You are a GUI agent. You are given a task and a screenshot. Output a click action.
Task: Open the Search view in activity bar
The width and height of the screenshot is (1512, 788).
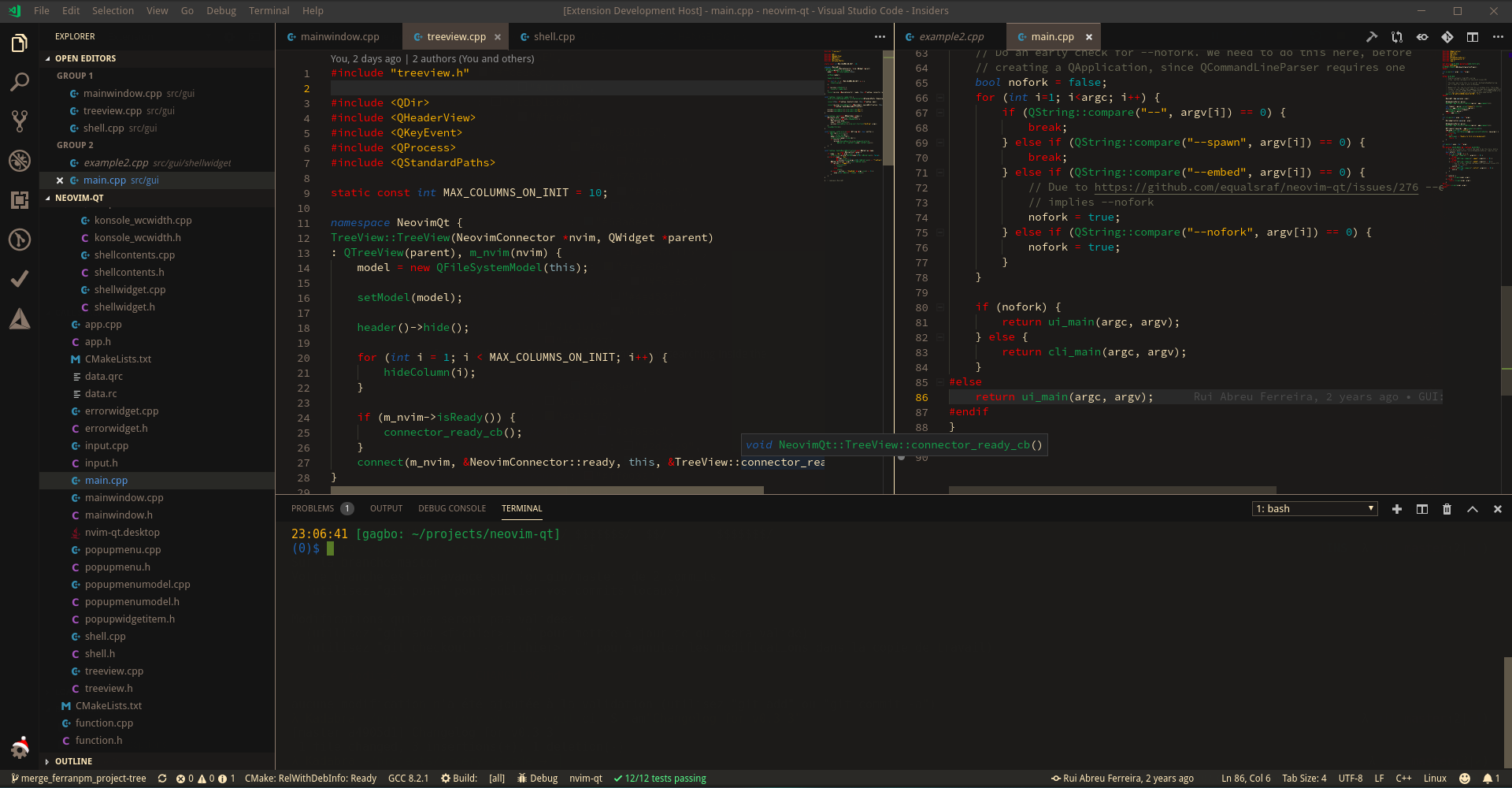coord(20,82)
